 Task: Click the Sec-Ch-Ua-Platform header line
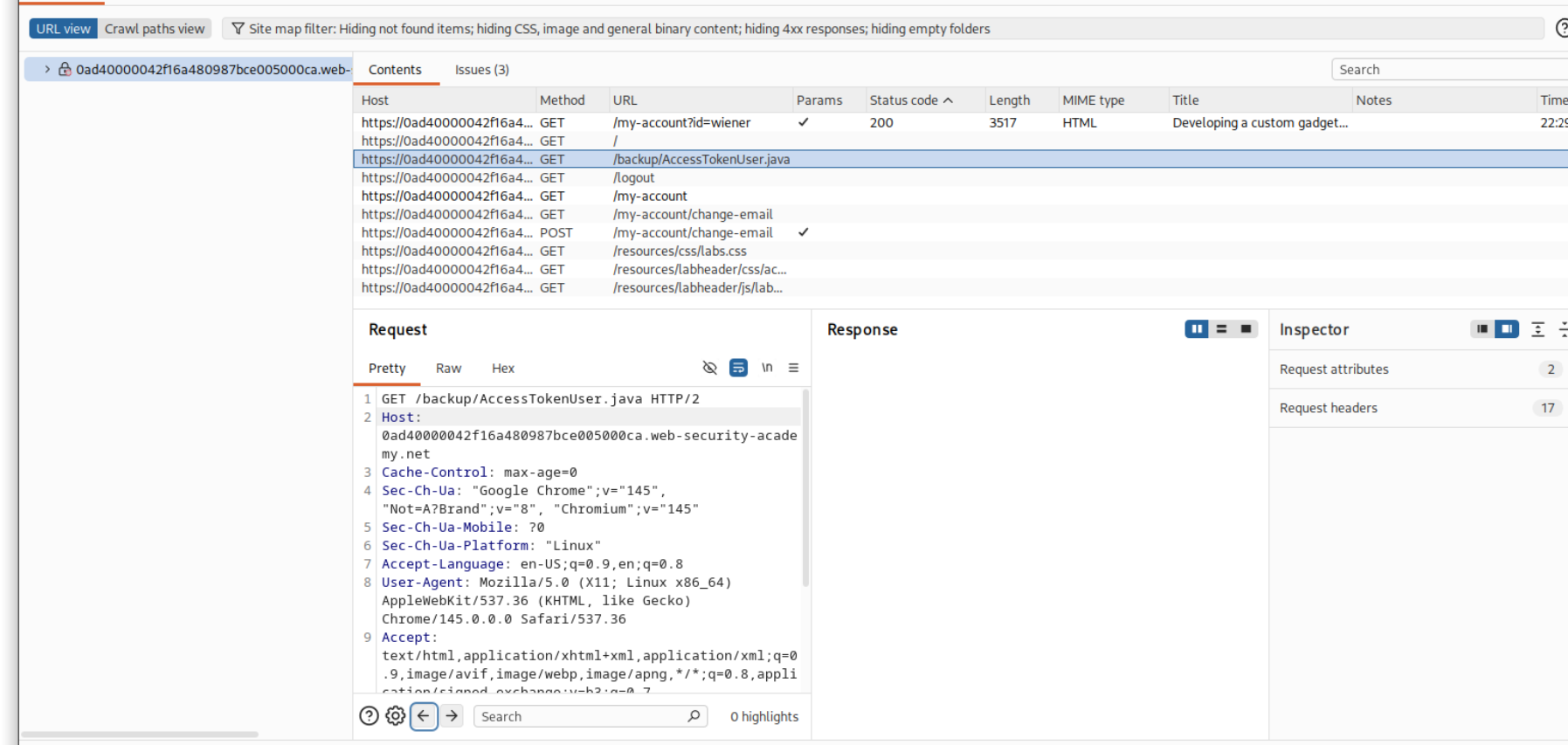(491, 545)
